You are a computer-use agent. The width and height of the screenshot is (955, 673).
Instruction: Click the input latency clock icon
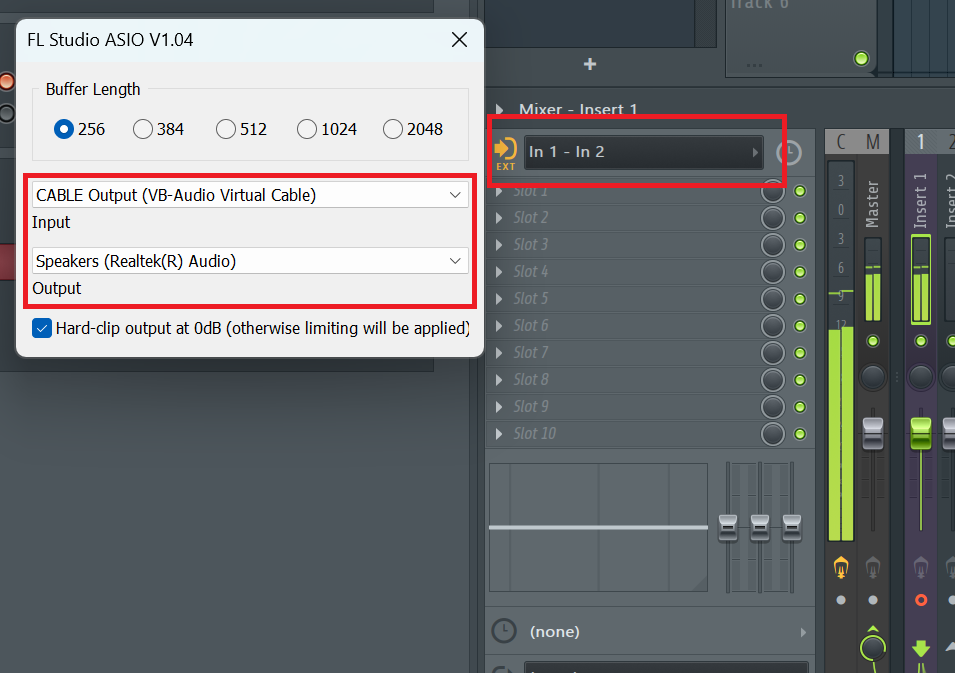point(789,152)
